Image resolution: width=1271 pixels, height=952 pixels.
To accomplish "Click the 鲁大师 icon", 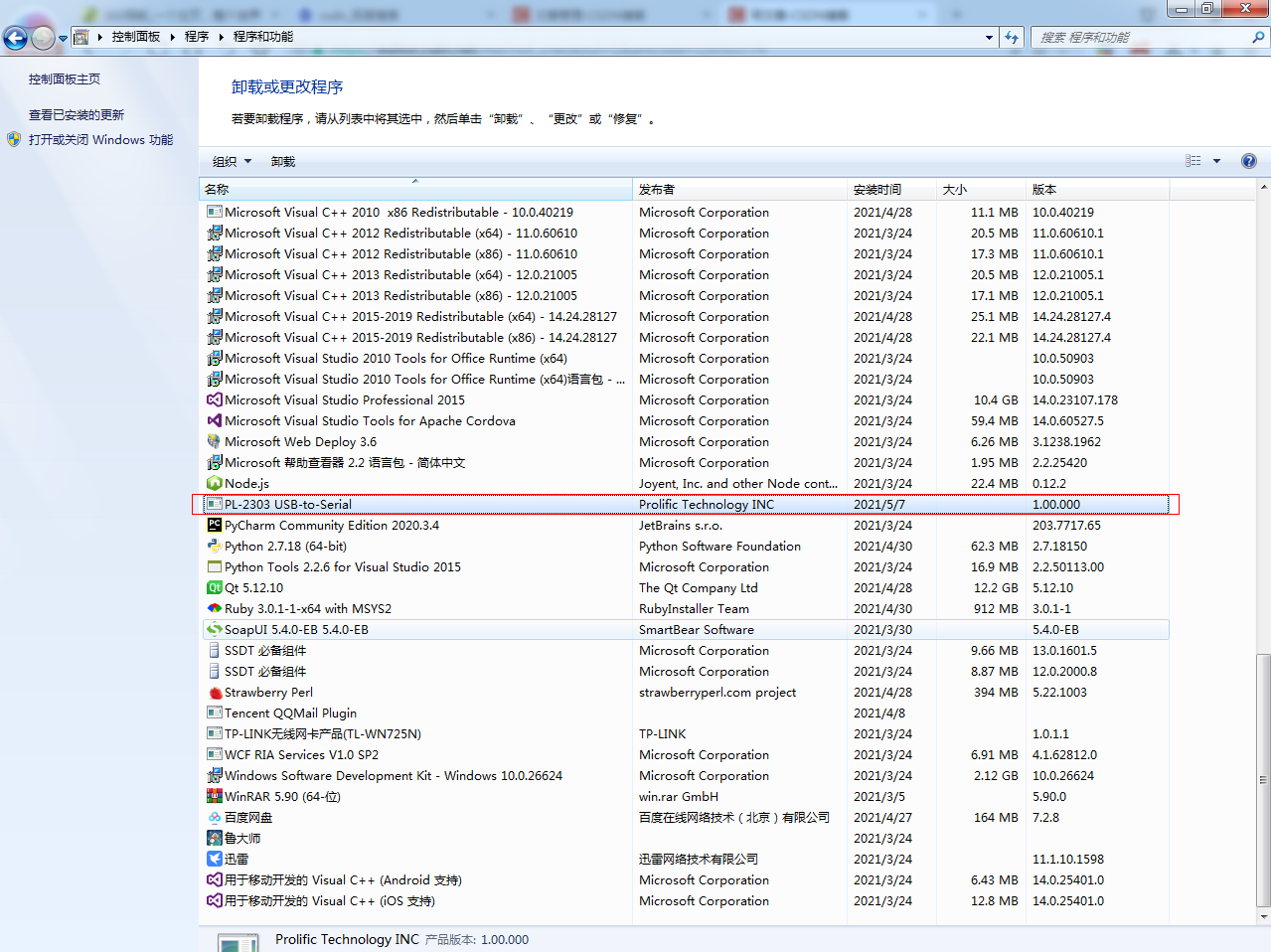I will coord(214,838).
